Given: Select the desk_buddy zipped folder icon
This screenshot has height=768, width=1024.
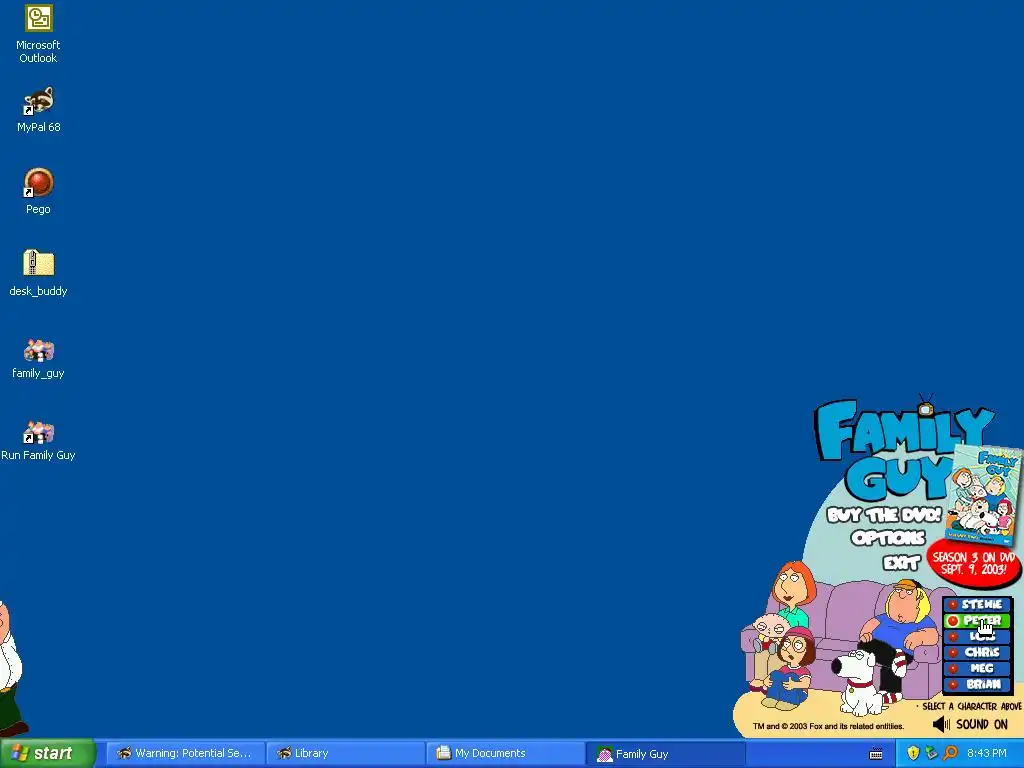Looking at the screenshot, I should click(x=38, y=273).
